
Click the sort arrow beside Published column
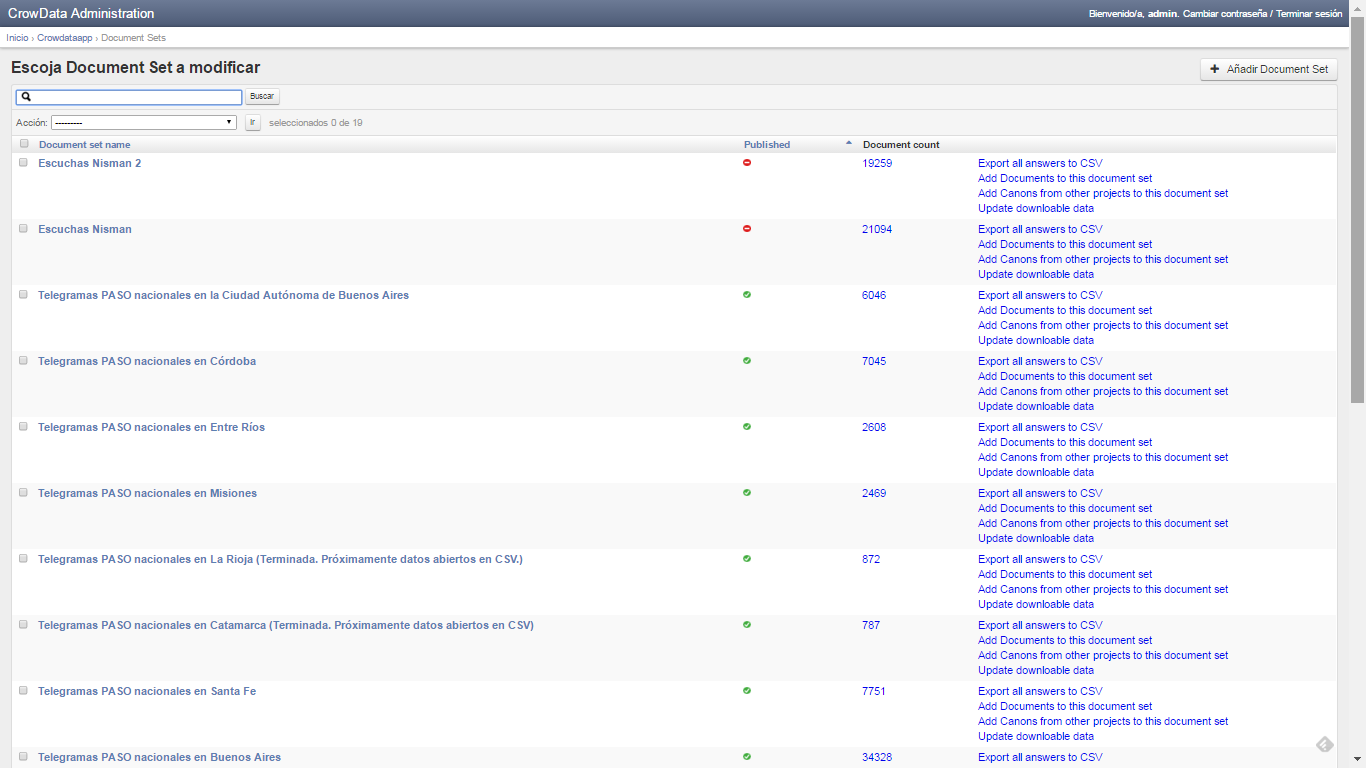[849, 143]
